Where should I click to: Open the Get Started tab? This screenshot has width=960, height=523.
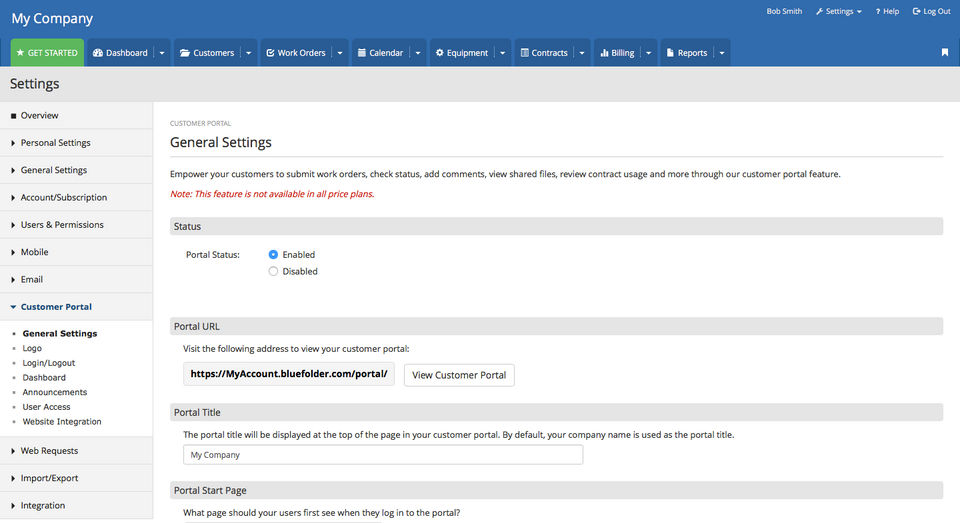(47, 53)
